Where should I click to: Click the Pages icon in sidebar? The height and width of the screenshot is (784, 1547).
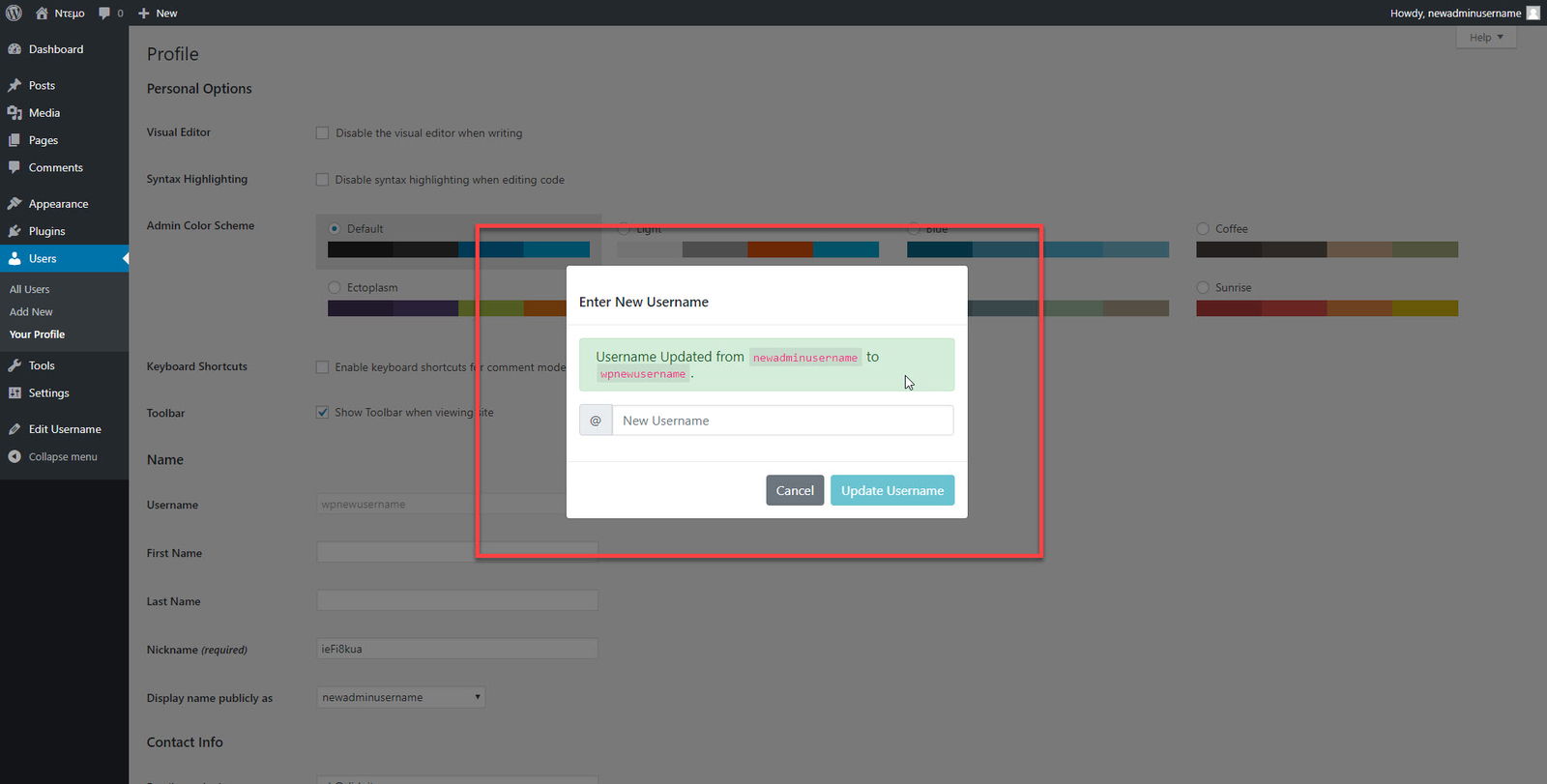15,140
